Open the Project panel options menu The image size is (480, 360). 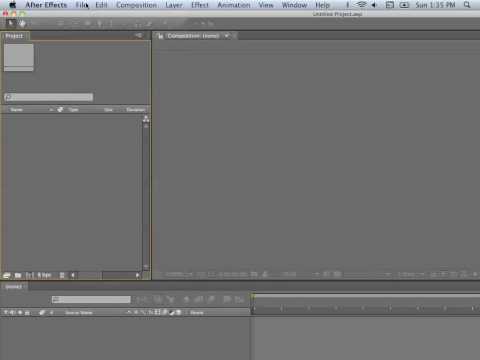(139, 35)
